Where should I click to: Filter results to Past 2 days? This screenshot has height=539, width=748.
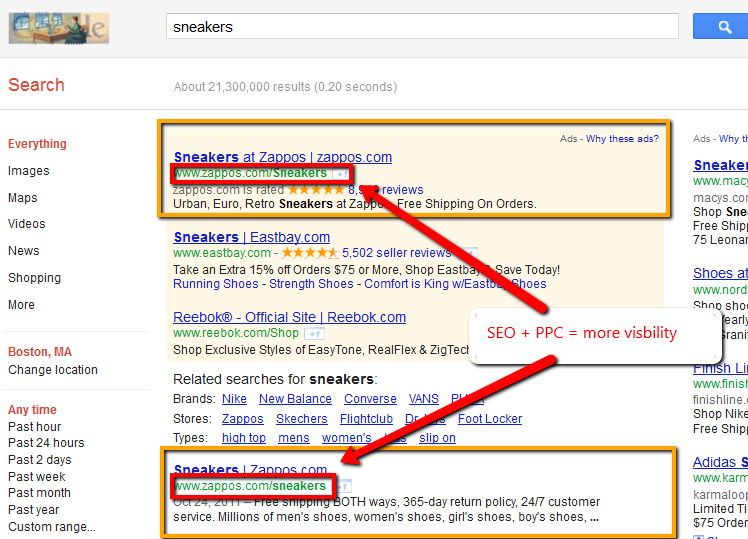point(40,460)
